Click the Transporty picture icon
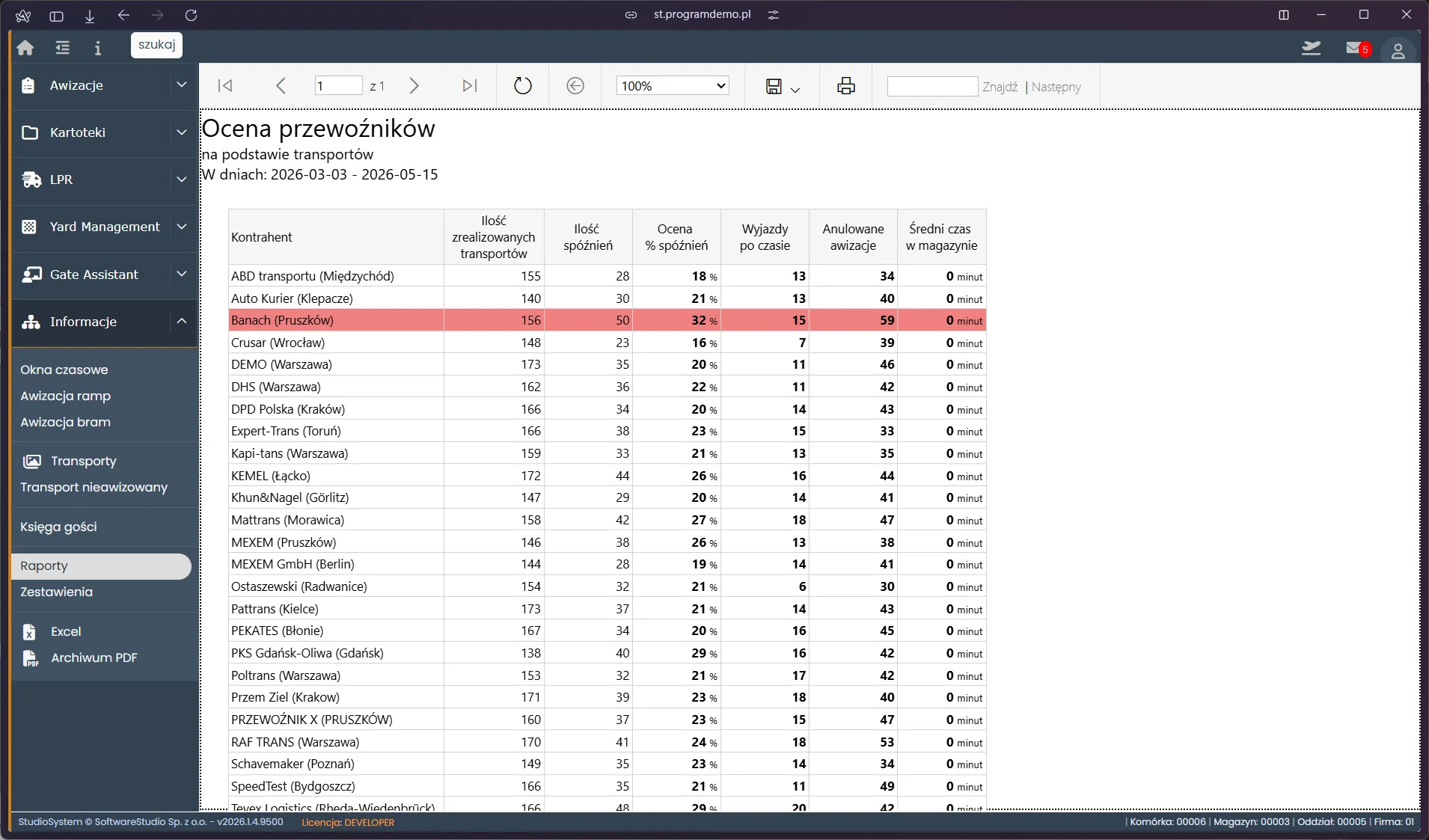 pyautogui.click(x=31, y=462)
